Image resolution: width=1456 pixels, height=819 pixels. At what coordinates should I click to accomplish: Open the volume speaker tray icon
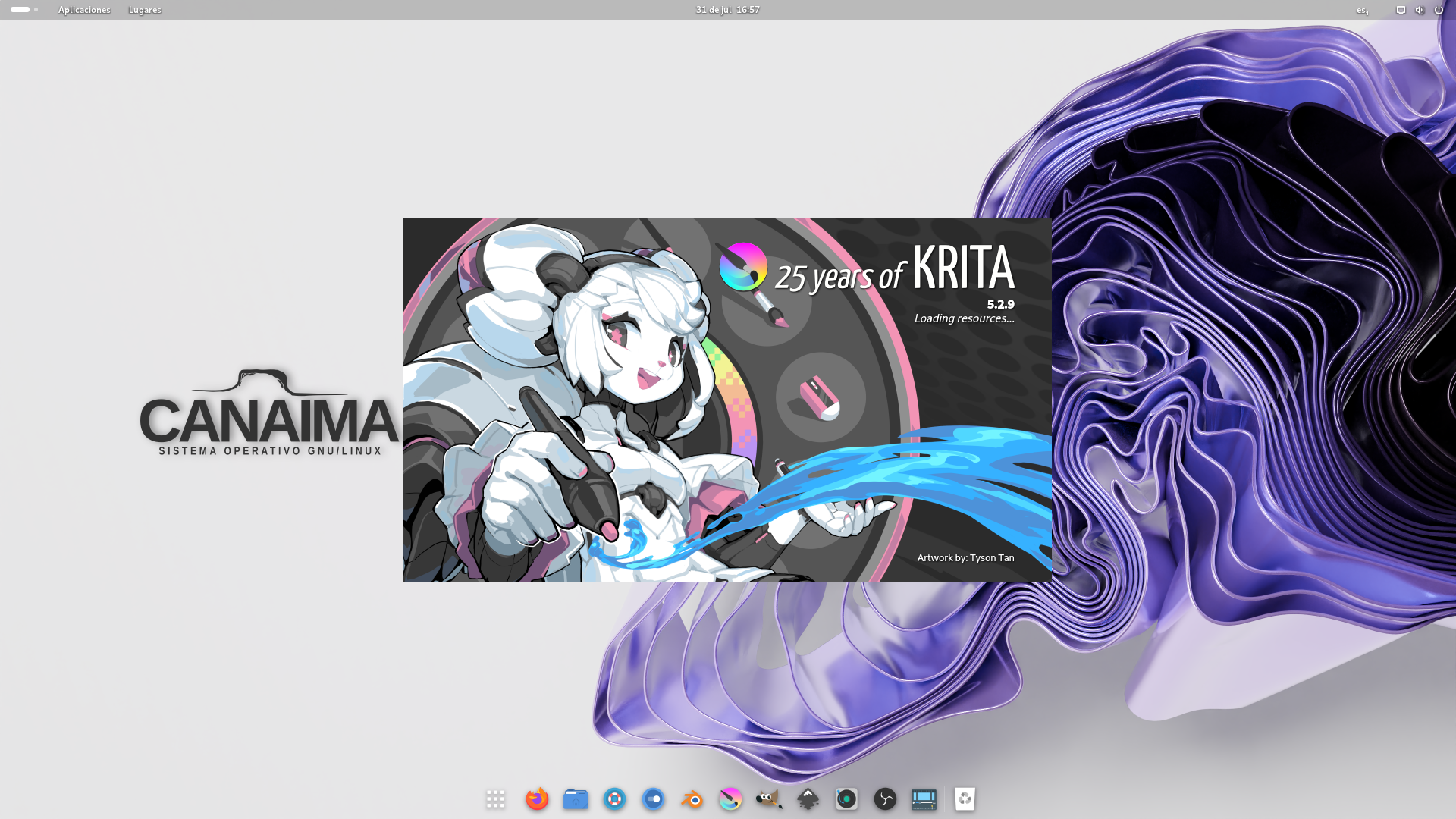point(1420,10)
